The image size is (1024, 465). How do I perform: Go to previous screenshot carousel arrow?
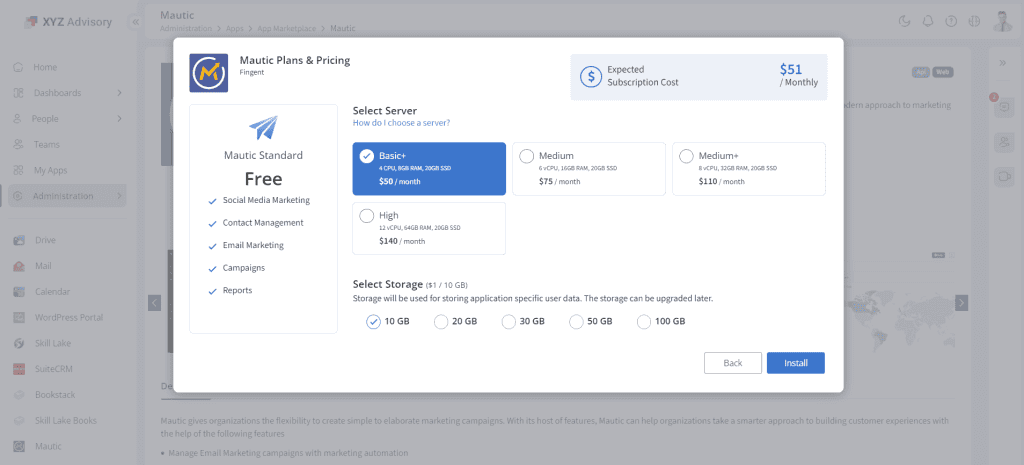coord(155,303)
